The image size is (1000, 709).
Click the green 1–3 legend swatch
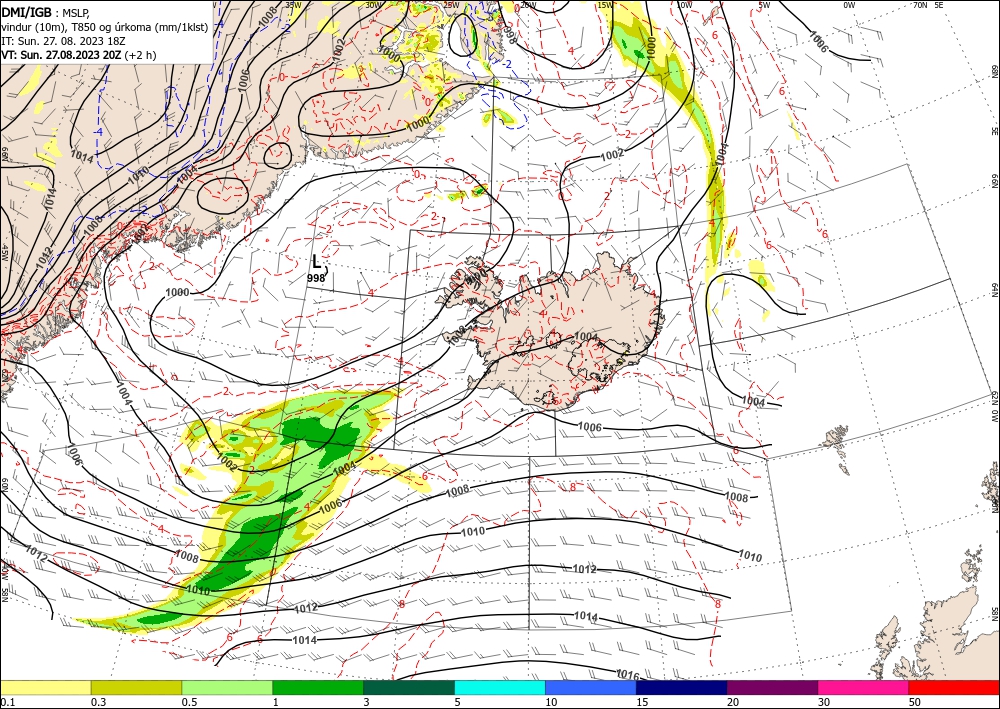(318, 687)
